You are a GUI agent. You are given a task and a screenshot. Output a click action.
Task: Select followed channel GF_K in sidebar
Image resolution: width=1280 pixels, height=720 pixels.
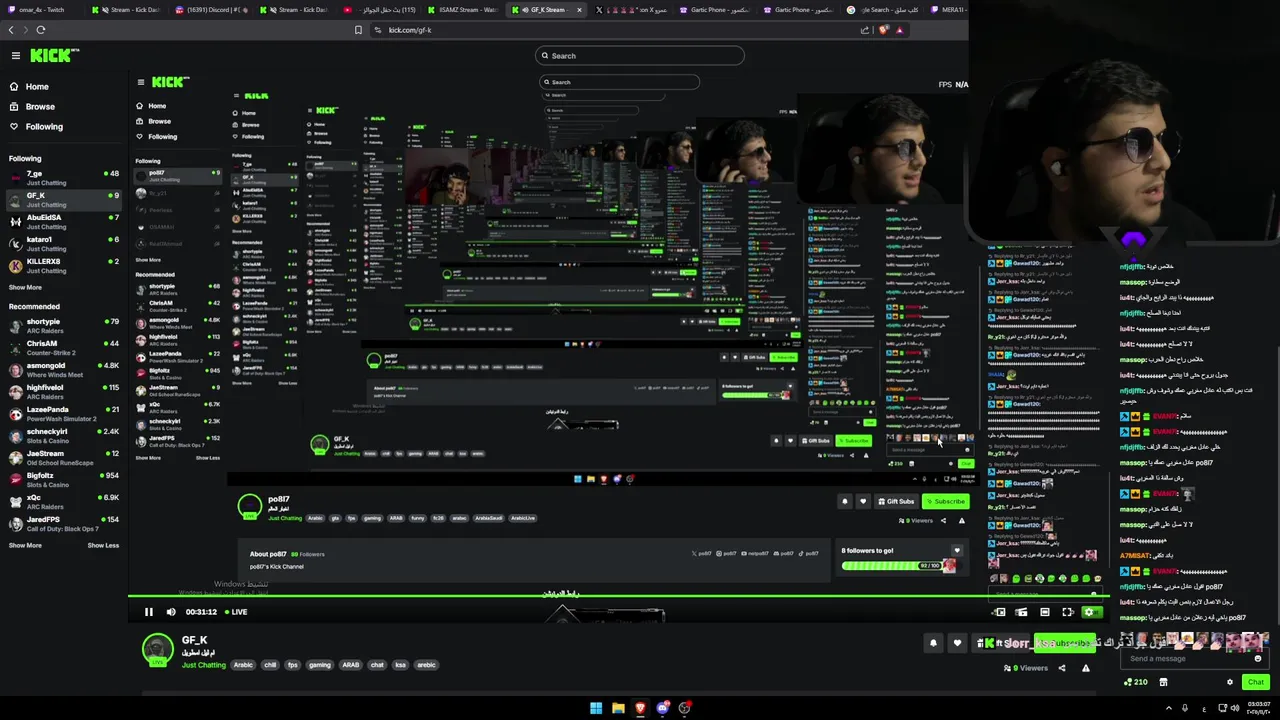(x=64, y=200)
